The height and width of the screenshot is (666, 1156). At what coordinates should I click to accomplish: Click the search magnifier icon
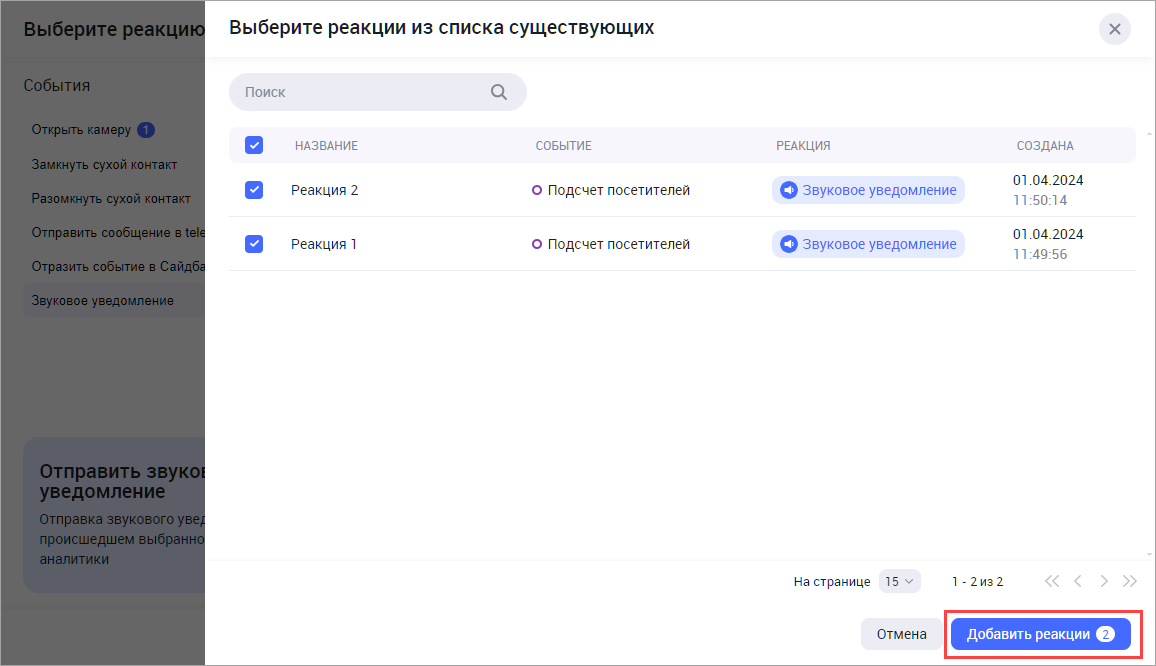499,92
